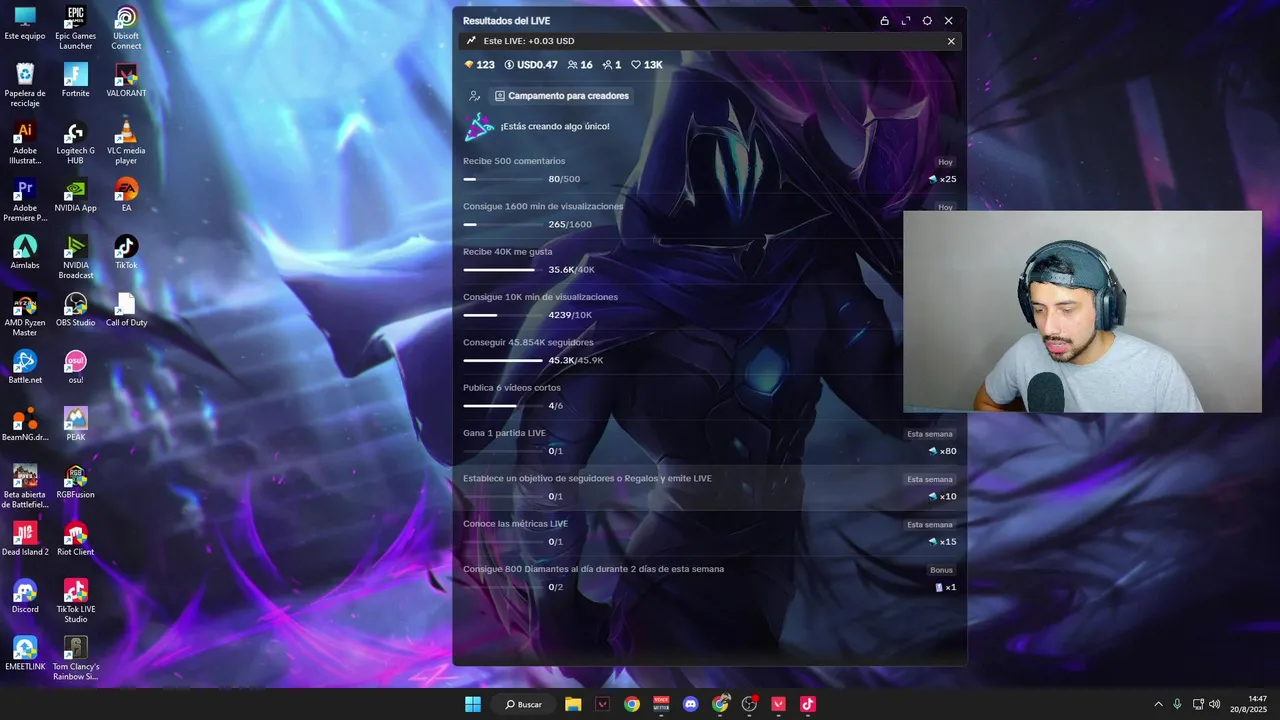Select 'Consigue 10K min de visualizaciones' task

coord(710,306)
